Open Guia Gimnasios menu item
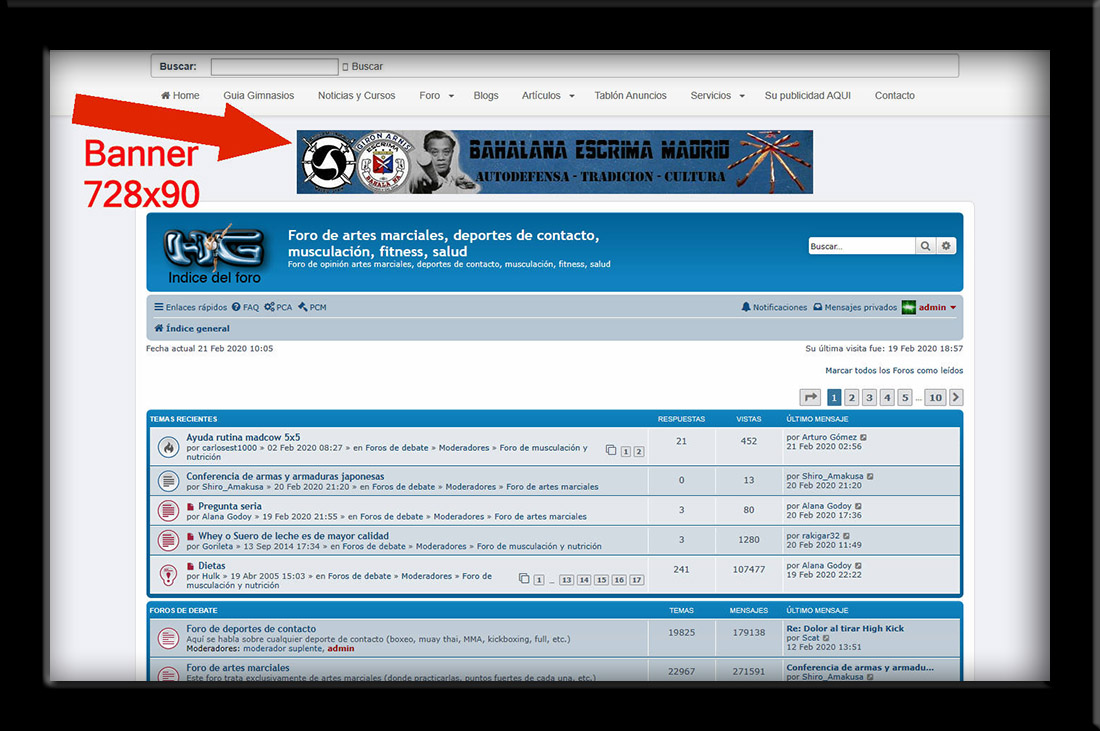Screen dimensions: 1100x731 [x=258, y=96]
